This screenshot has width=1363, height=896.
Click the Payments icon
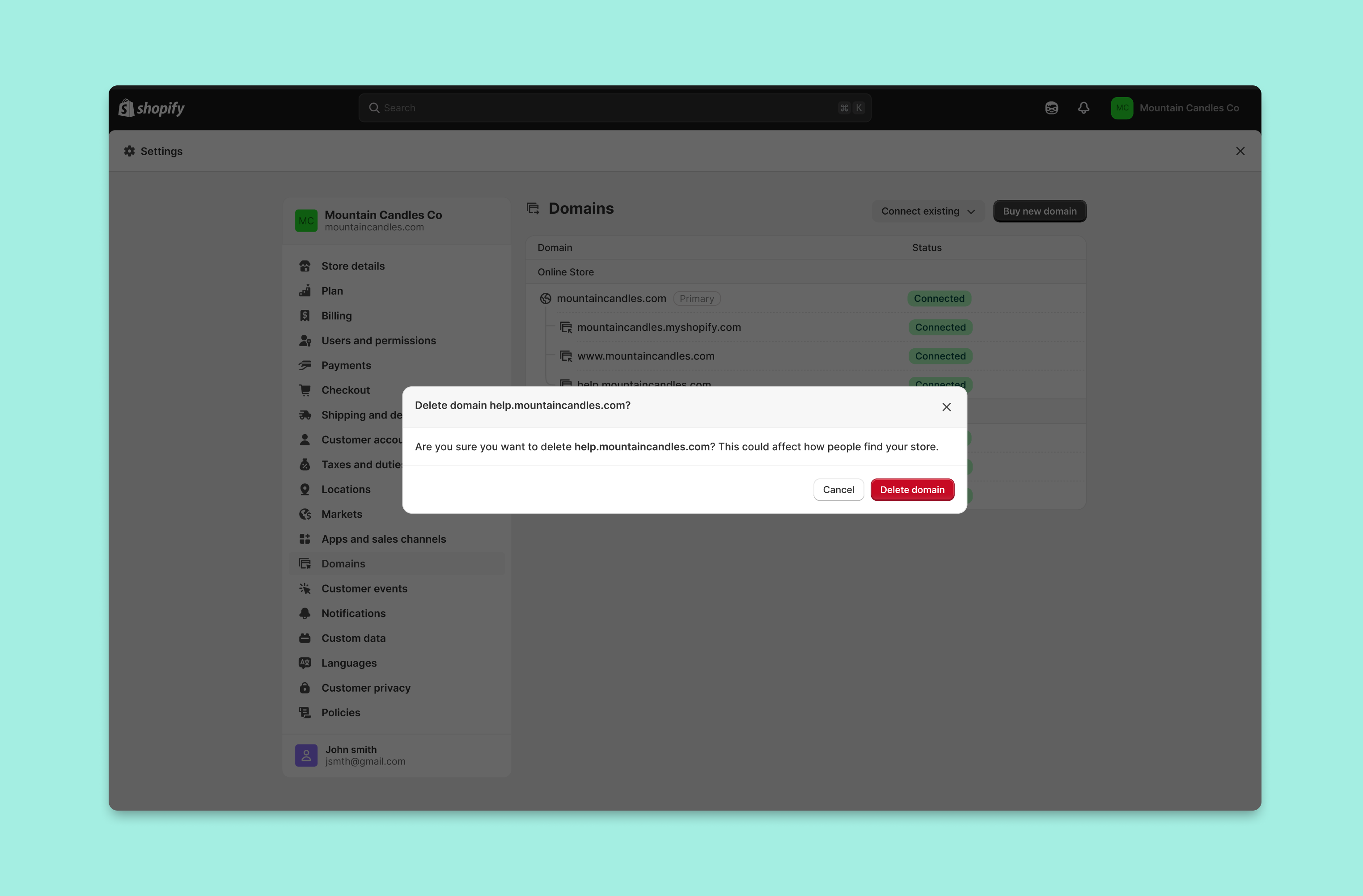[x=305, y=365]
